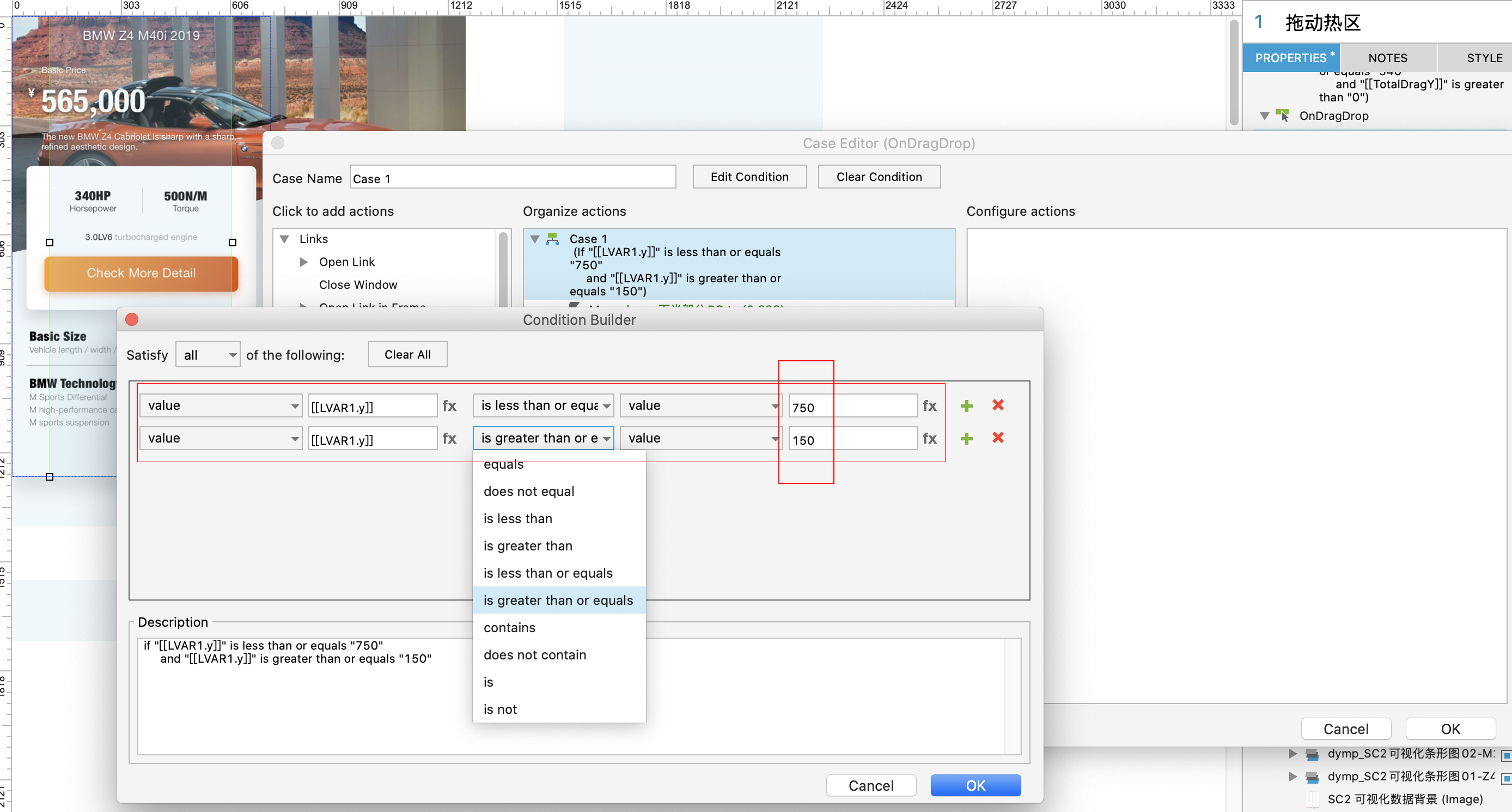
Task: Delete second condition row with red X
Action: click(997, 438)
